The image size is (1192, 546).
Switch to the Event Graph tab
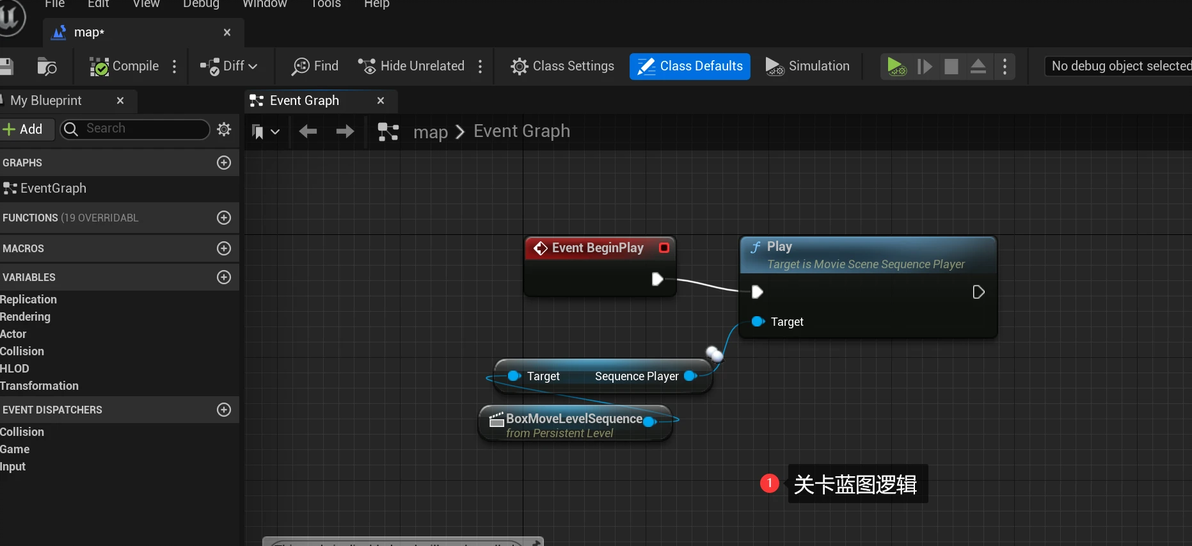304,100
